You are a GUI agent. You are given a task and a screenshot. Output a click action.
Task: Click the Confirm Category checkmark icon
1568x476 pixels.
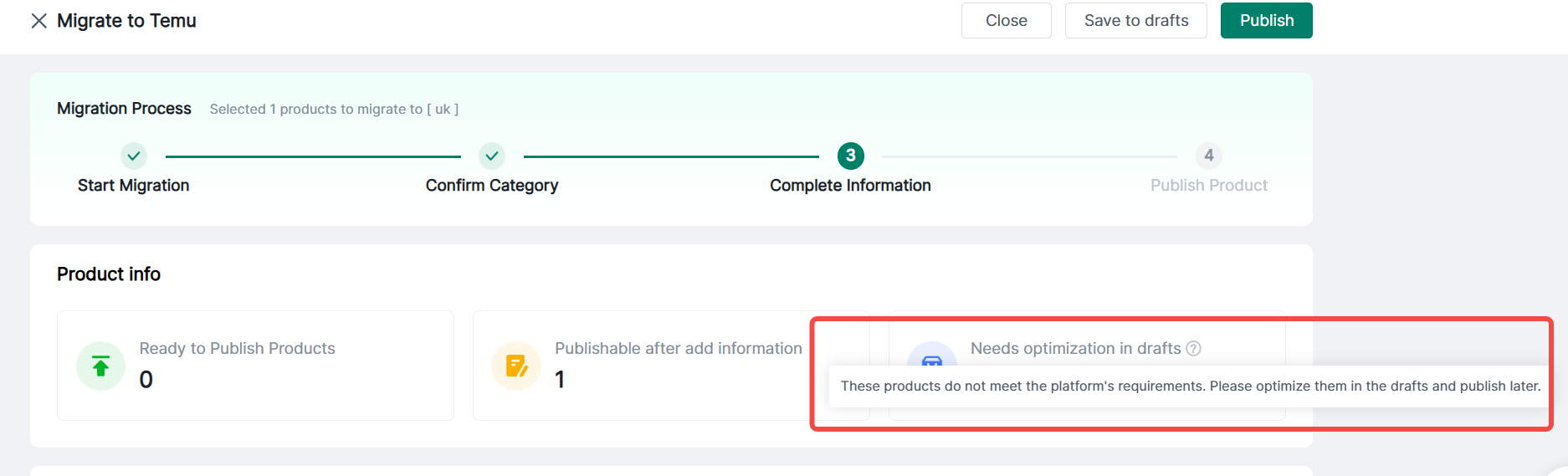[492, 156]
